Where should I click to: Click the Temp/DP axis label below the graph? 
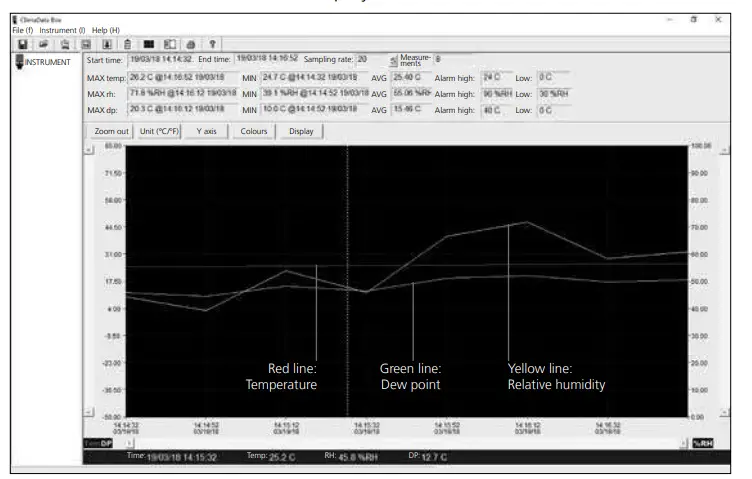[98, 444]
